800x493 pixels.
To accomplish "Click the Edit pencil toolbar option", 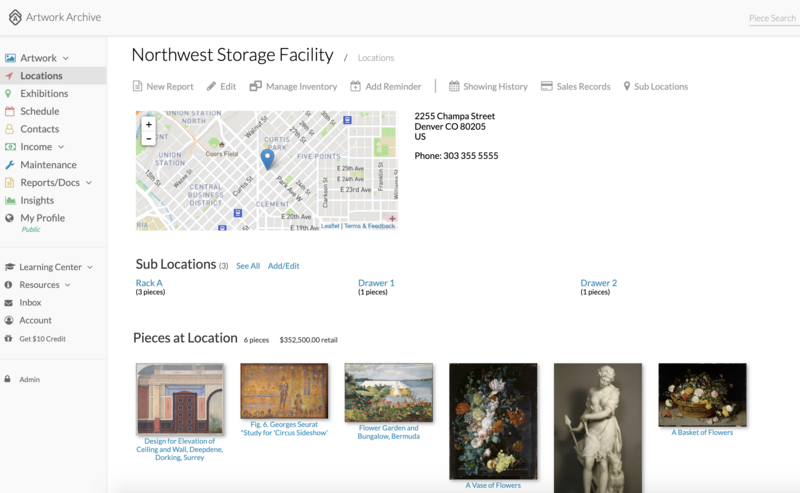I will click(221, 87).
